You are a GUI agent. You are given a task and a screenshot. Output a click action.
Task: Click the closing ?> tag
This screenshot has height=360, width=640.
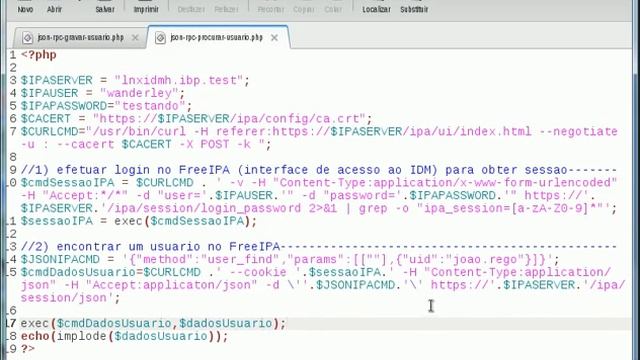28,349
